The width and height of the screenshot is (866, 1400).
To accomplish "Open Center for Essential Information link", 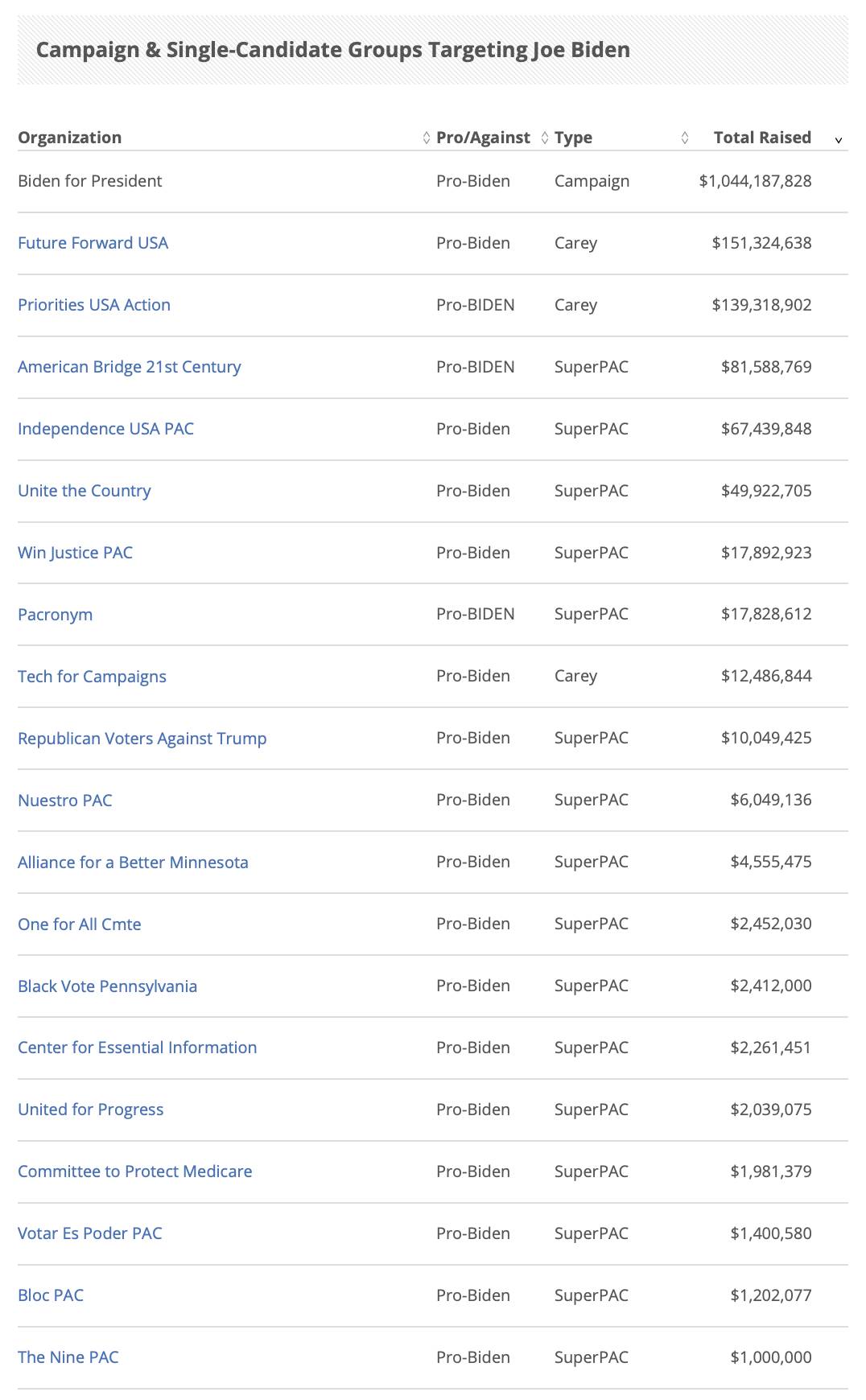I will (138, 1048).
